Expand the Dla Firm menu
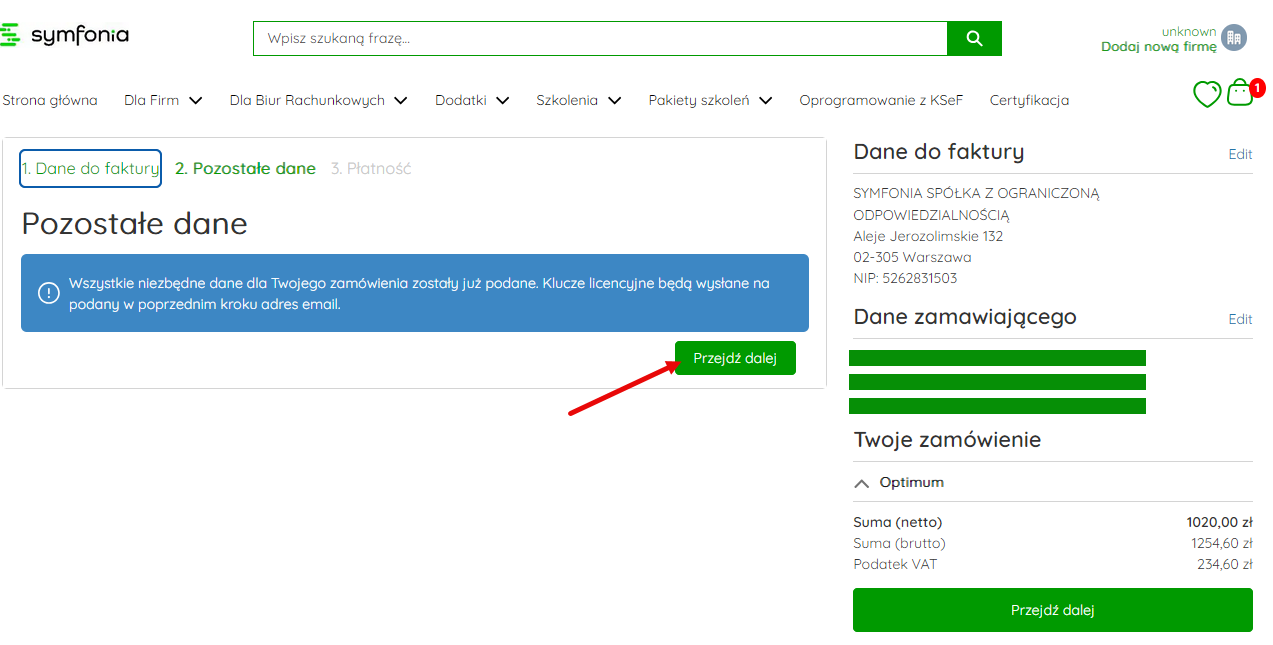The width and height of the screenshot is (1273, 645). (163, 100)
